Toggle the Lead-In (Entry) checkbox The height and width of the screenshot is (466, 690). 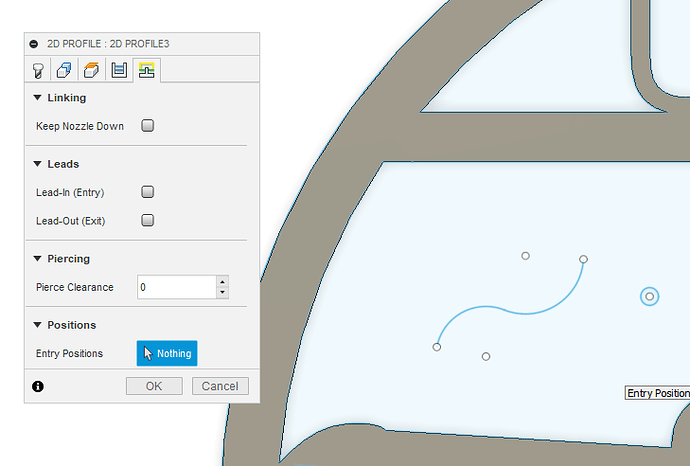click(147, 192)
